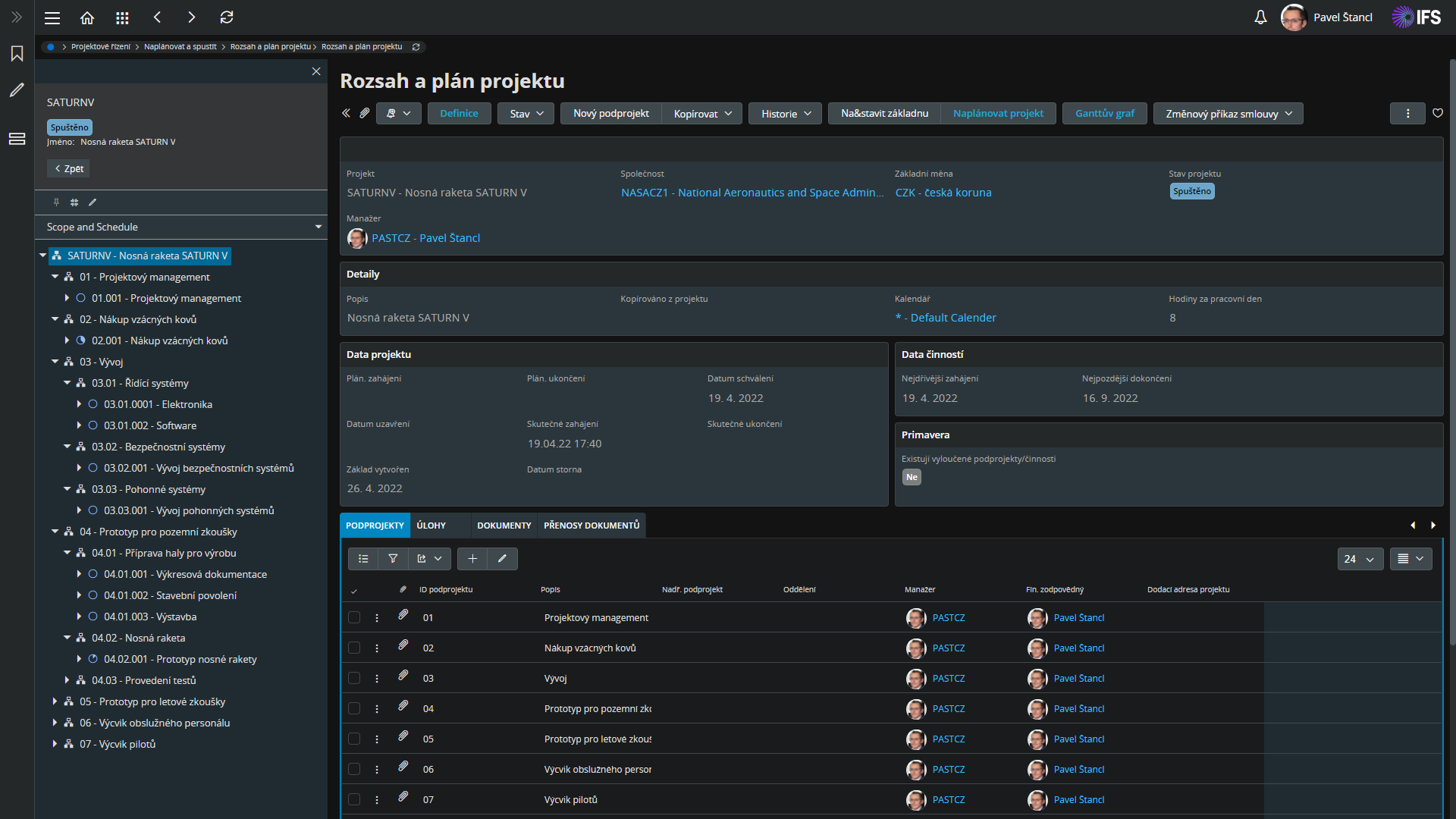The height and width of the screenshot is (819, 1456).
Task: Open the hamburger navigation menu
Action: [x=52, y=17]
